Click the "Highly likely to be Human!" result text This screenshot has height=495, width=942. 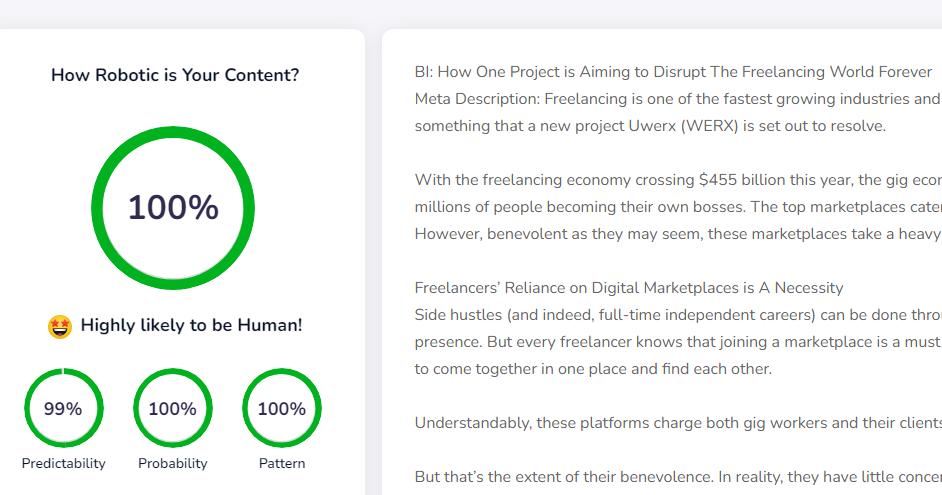click(191, 325)
